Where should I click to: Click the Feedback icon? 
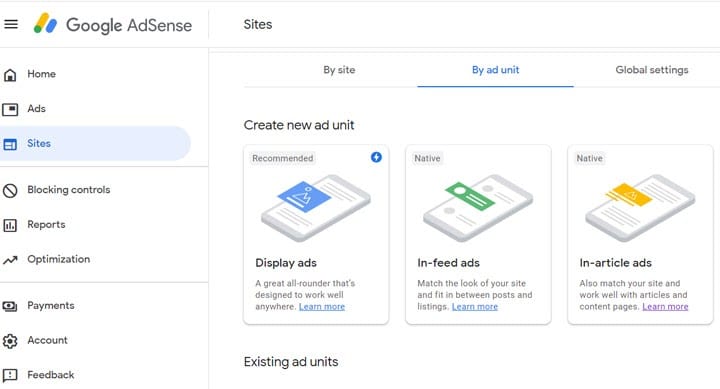[10, 375]
